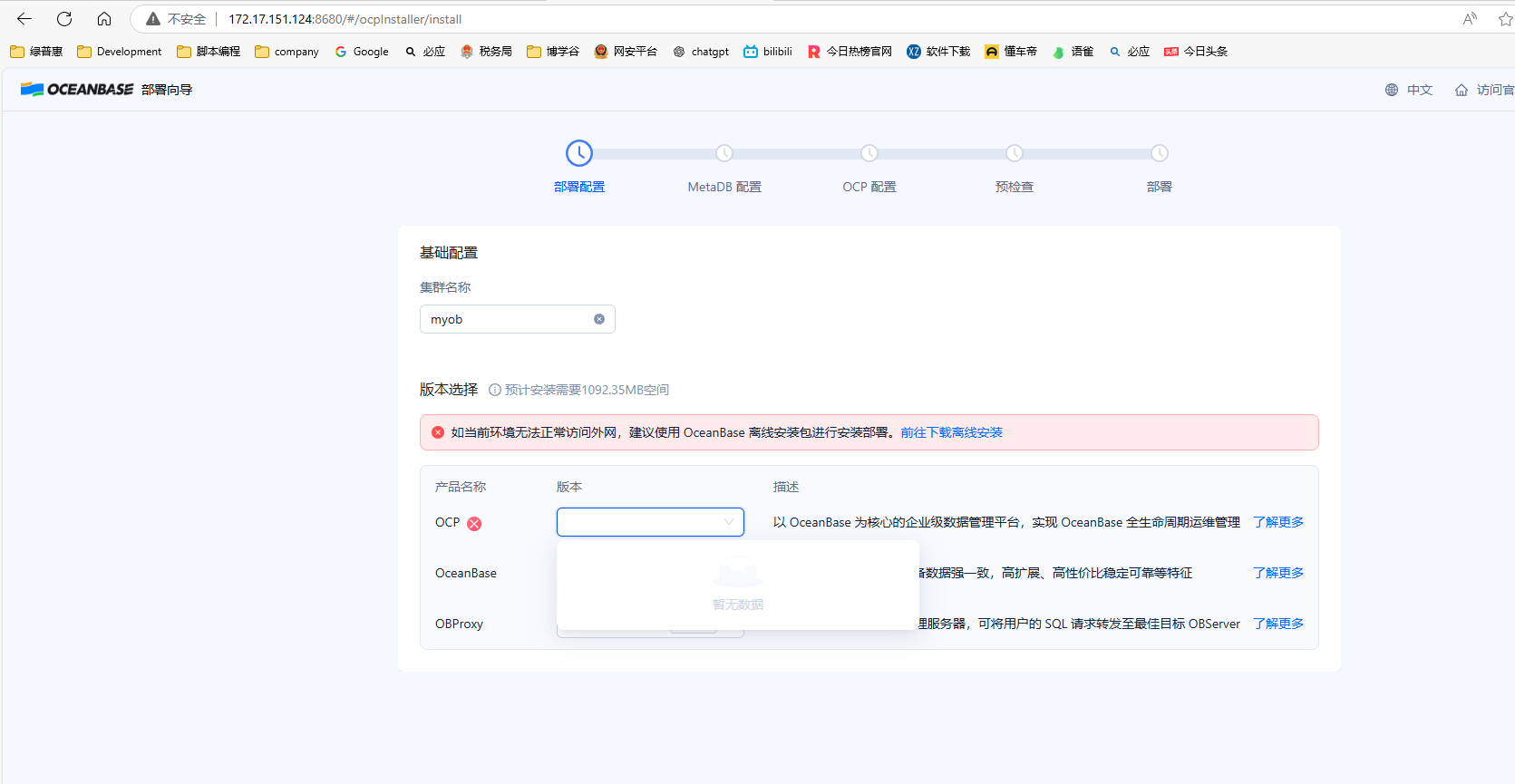Click the 描述 column header
This screenshot has width=1515, height=784.
tap(786, 487)
